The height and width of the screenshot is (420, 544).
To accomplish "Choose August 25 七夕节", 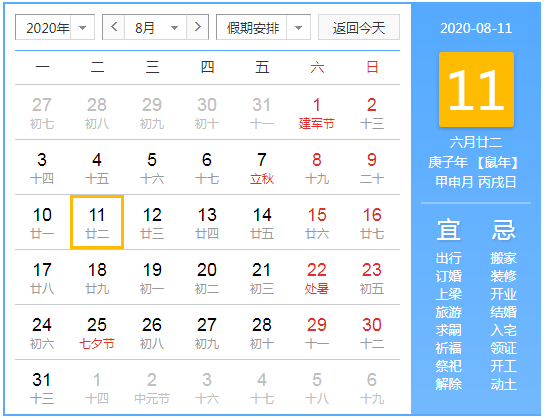I will (97, 333).
